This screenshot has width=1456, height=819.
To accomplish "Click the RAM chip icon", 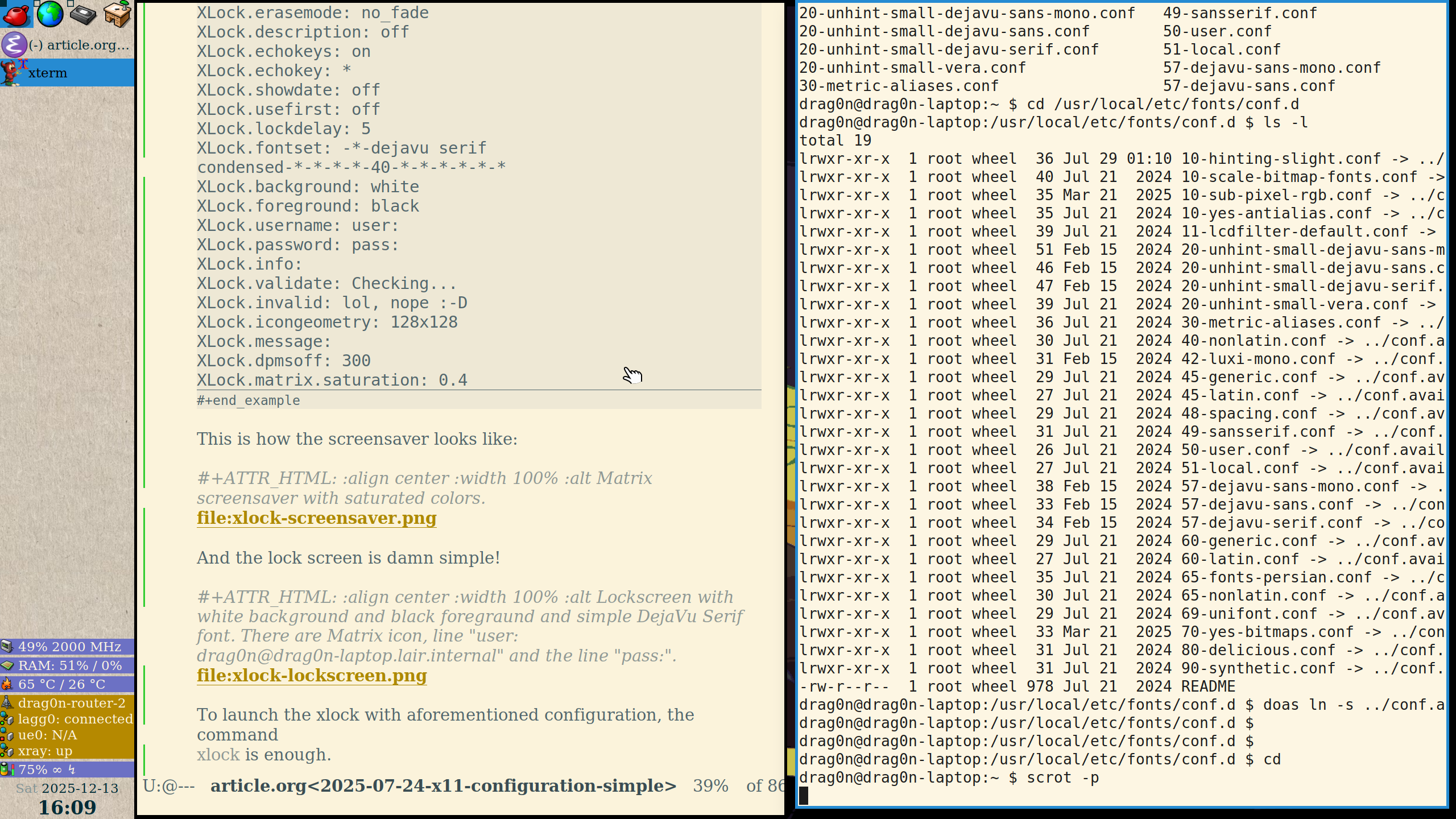I will [x=7, y=665].
